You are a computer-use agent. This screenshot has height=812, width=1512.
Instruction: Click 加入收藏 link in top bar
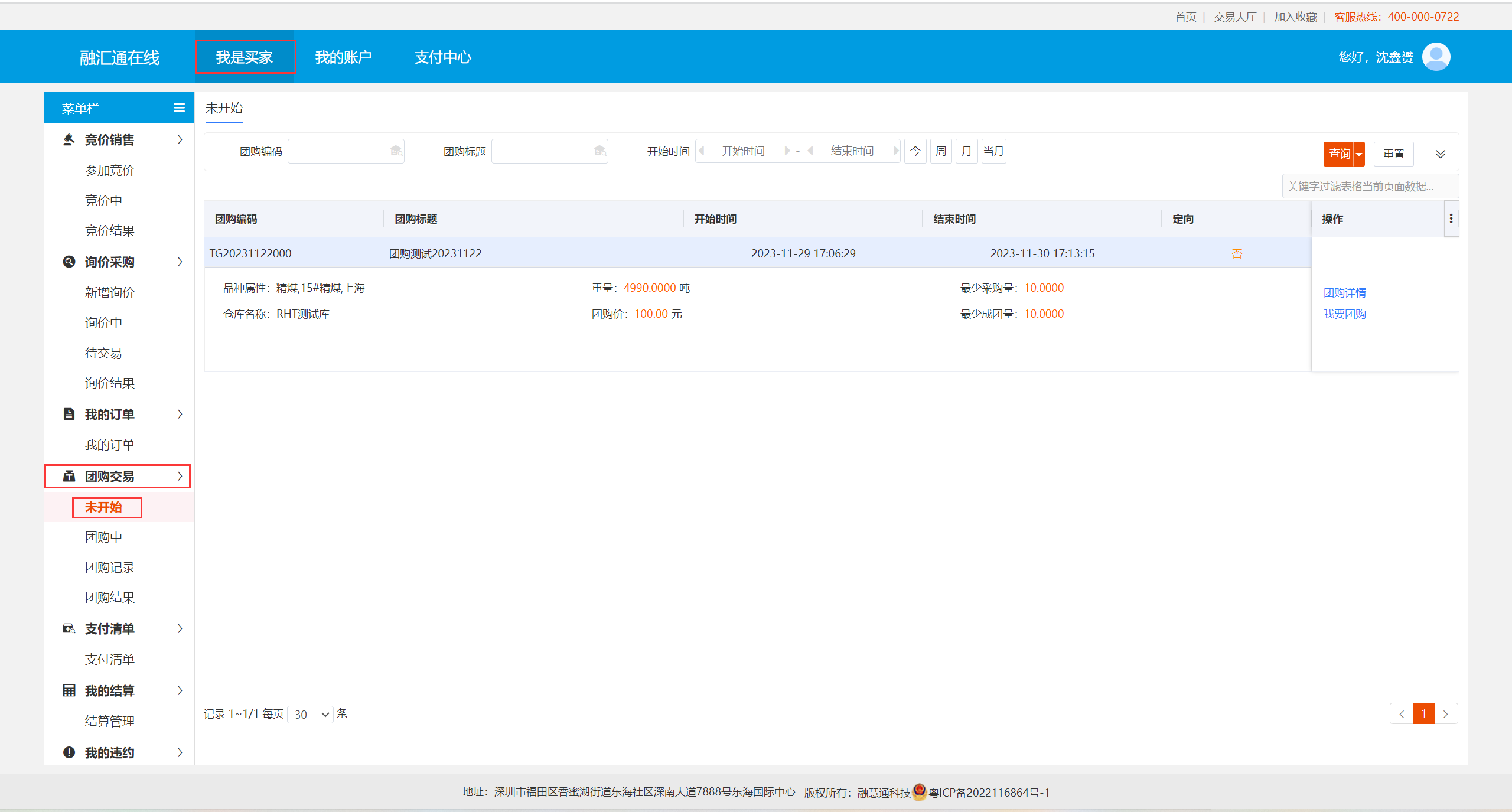tap(1295, 17)
